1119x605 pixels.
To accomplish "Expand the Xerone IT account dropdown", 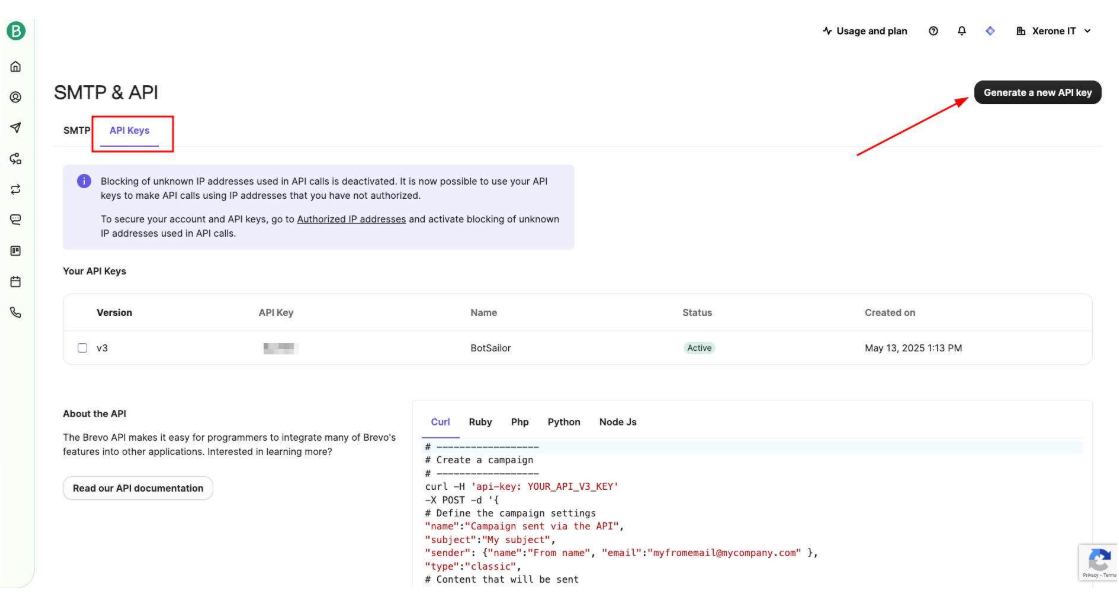I will (x=1053, y=31).
